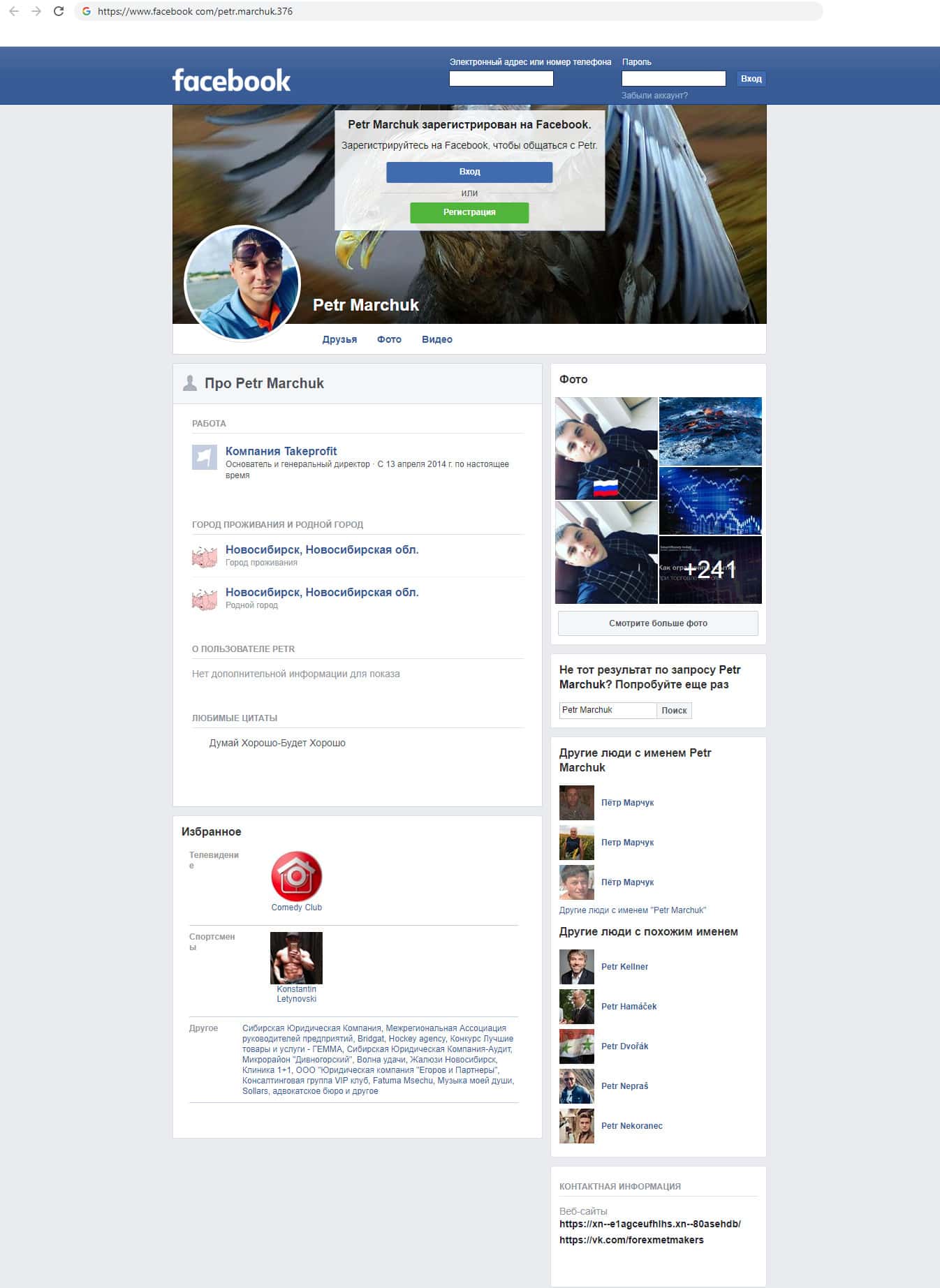Open Сибирская Юридическая Компания link
Screen dimensions: 940x1288
click(311, 1028)
